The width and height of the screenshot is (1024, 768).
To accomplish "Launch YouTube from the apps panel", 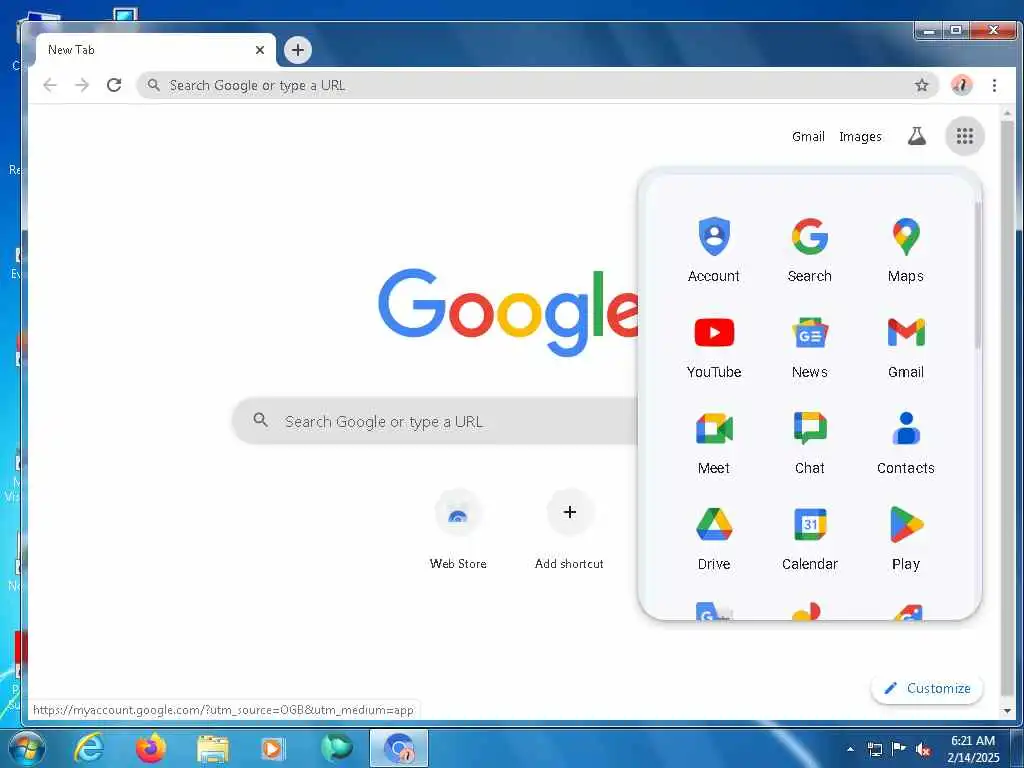I will tap(714, 346).
